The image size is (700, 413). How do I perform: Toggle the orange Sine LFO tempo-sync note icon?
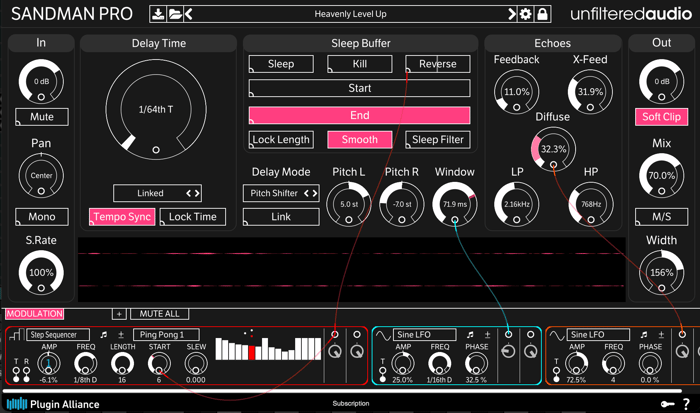pyautogui.click(x=644, y=334)
